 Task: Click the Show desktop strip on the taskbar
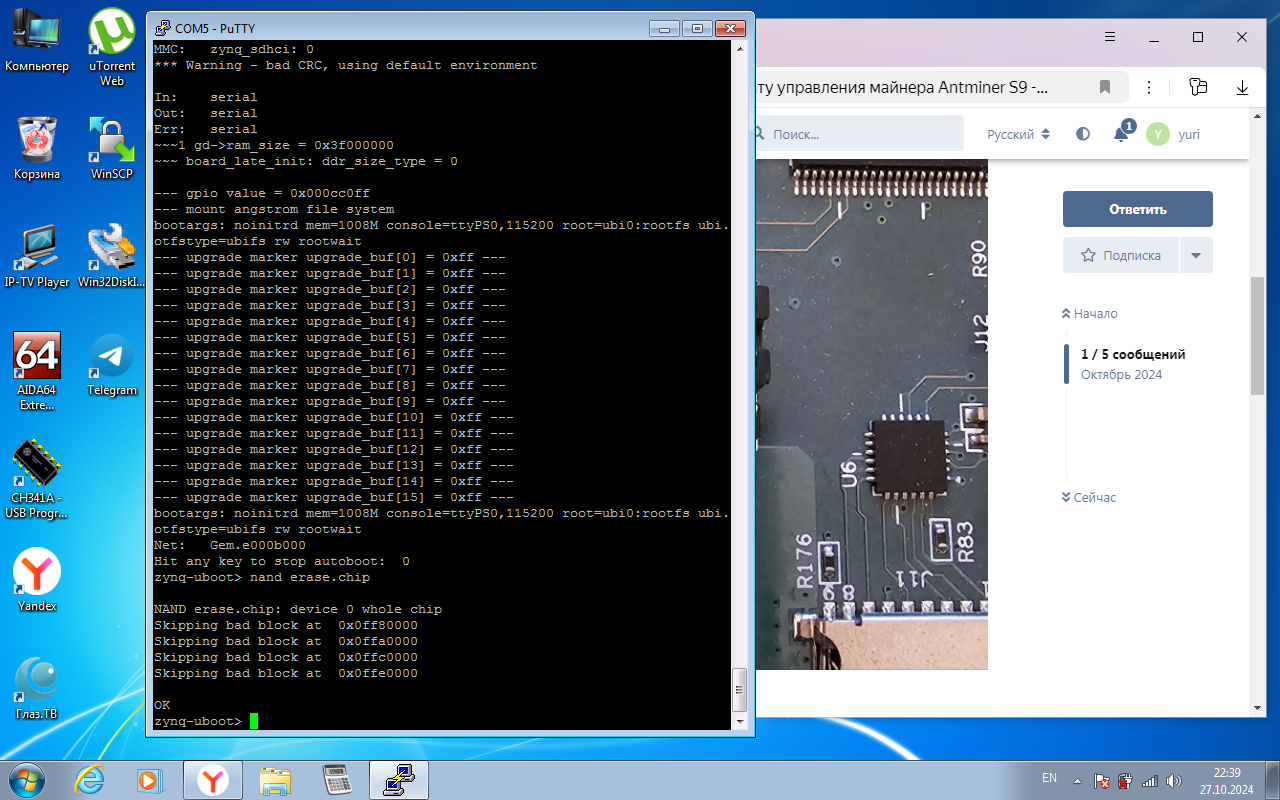(1273, 780)
